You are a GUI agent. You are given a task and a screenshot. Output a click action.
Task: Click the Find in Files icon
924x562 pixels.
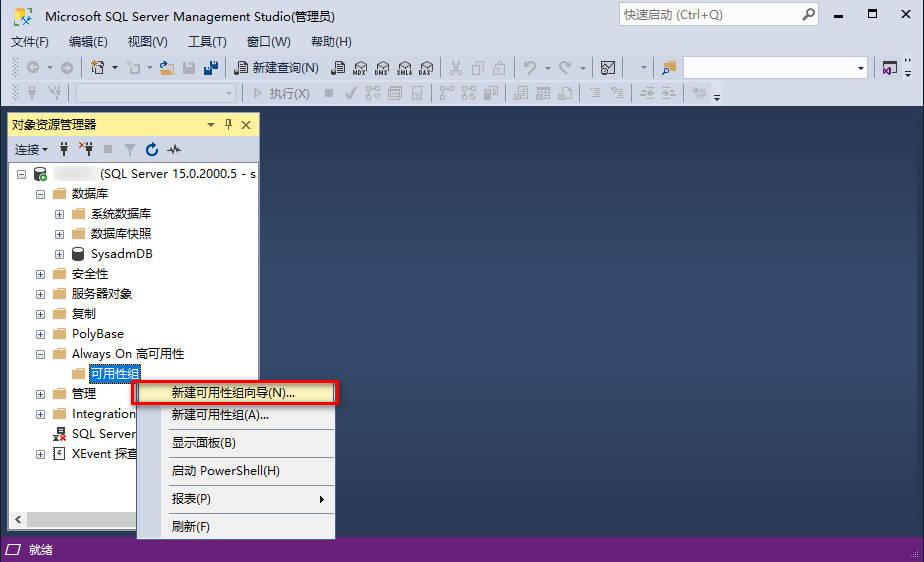pyautogui.click(x=669, y=68)
